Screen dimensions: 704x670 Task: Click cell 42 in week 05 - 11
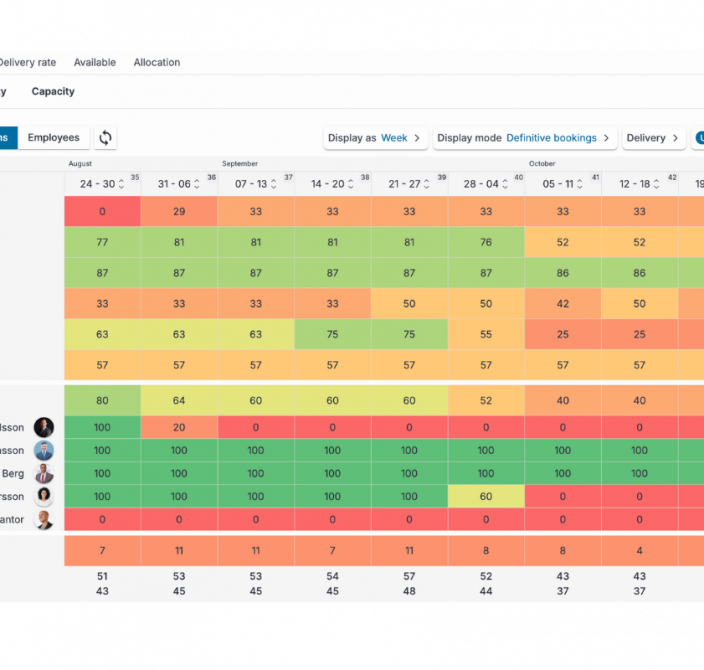(563, 304)
